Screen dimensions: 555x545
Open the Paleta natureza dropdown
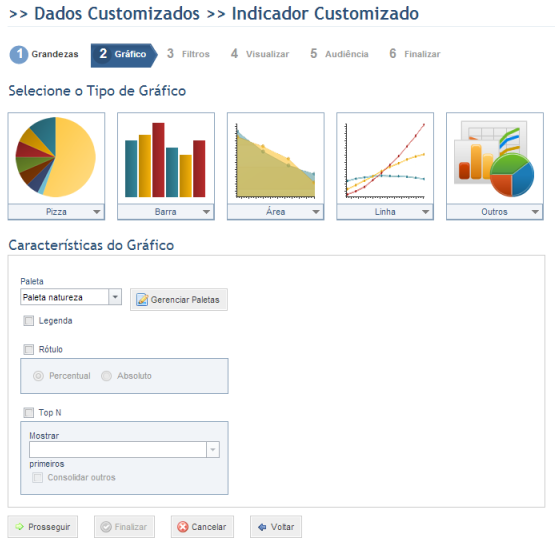click(115, 297)
